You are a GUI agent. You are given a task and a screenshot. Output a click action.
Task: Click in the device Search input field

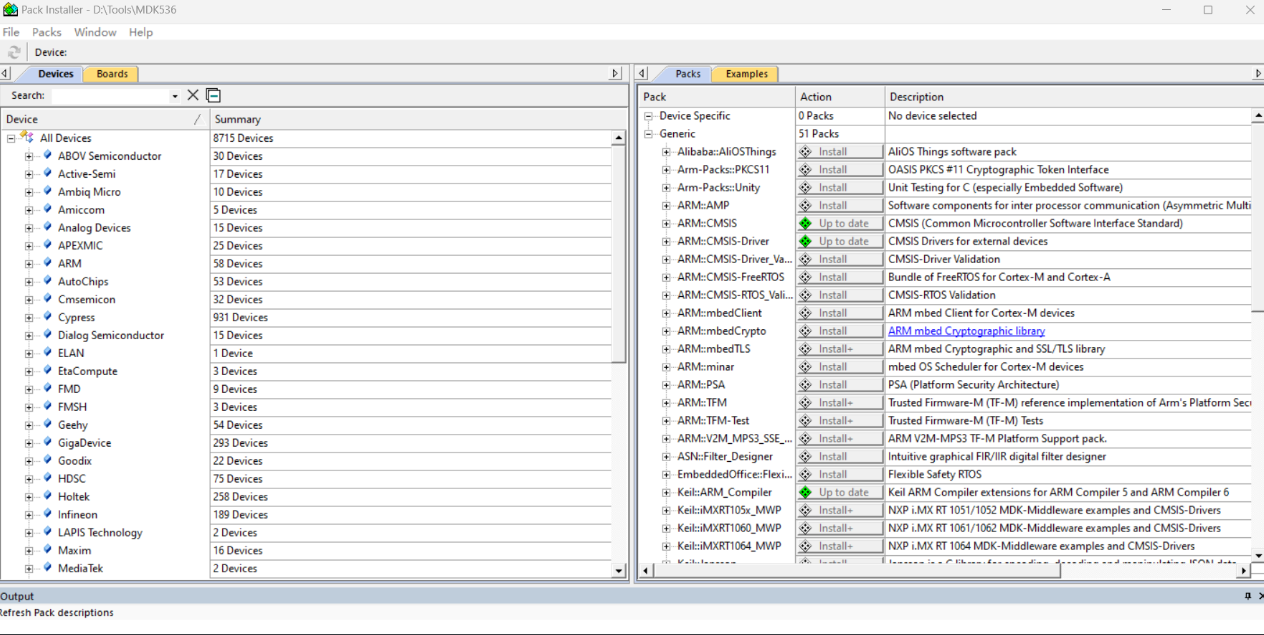pyautogui.click(x=110, y=96)
